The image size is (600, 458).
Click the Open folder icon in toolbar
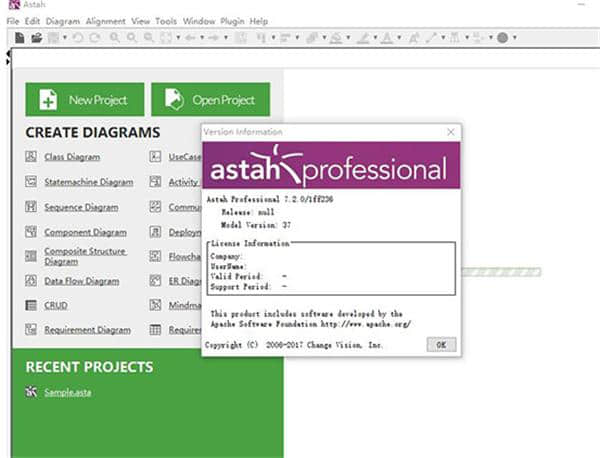(36, 38)
